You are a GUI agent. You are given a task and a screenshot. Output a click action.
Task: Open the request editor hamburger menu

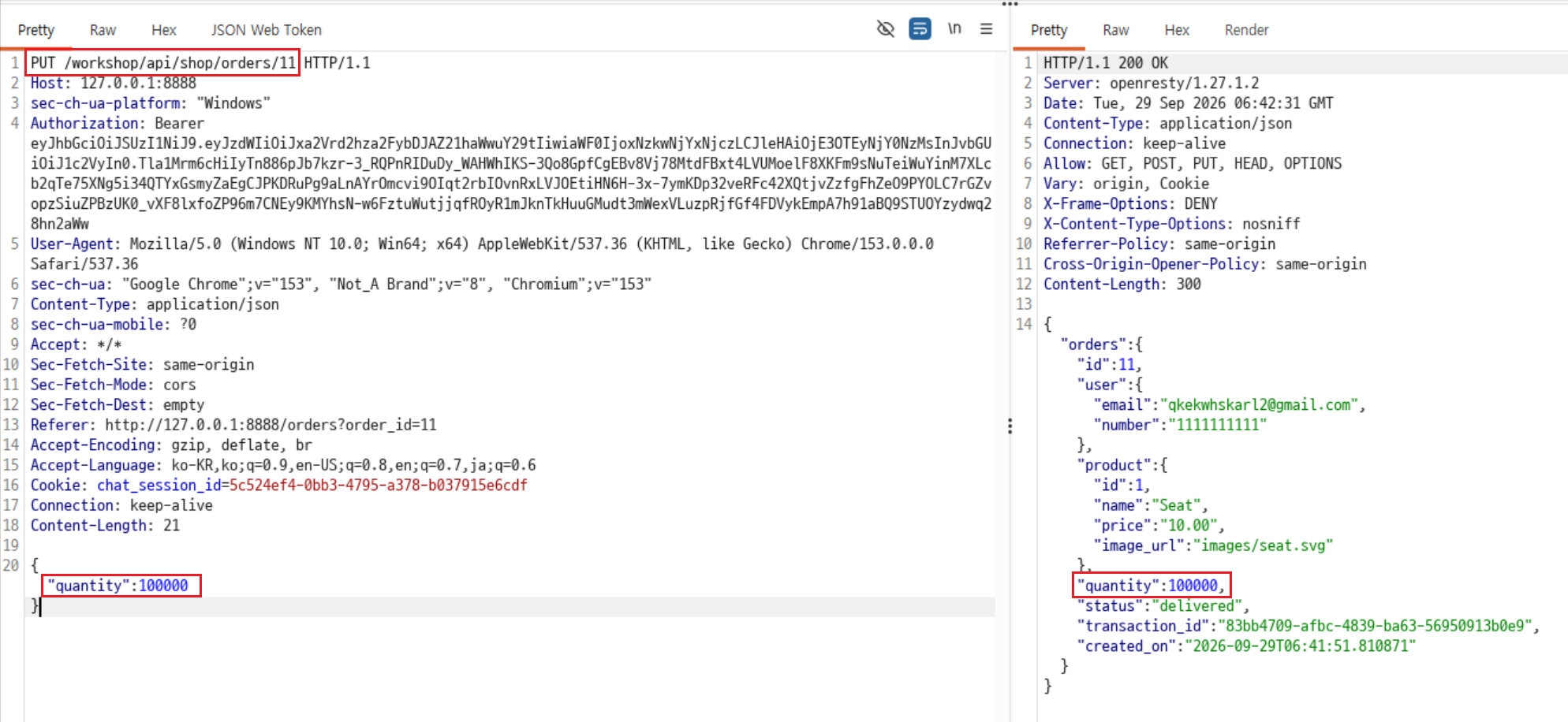986,29
